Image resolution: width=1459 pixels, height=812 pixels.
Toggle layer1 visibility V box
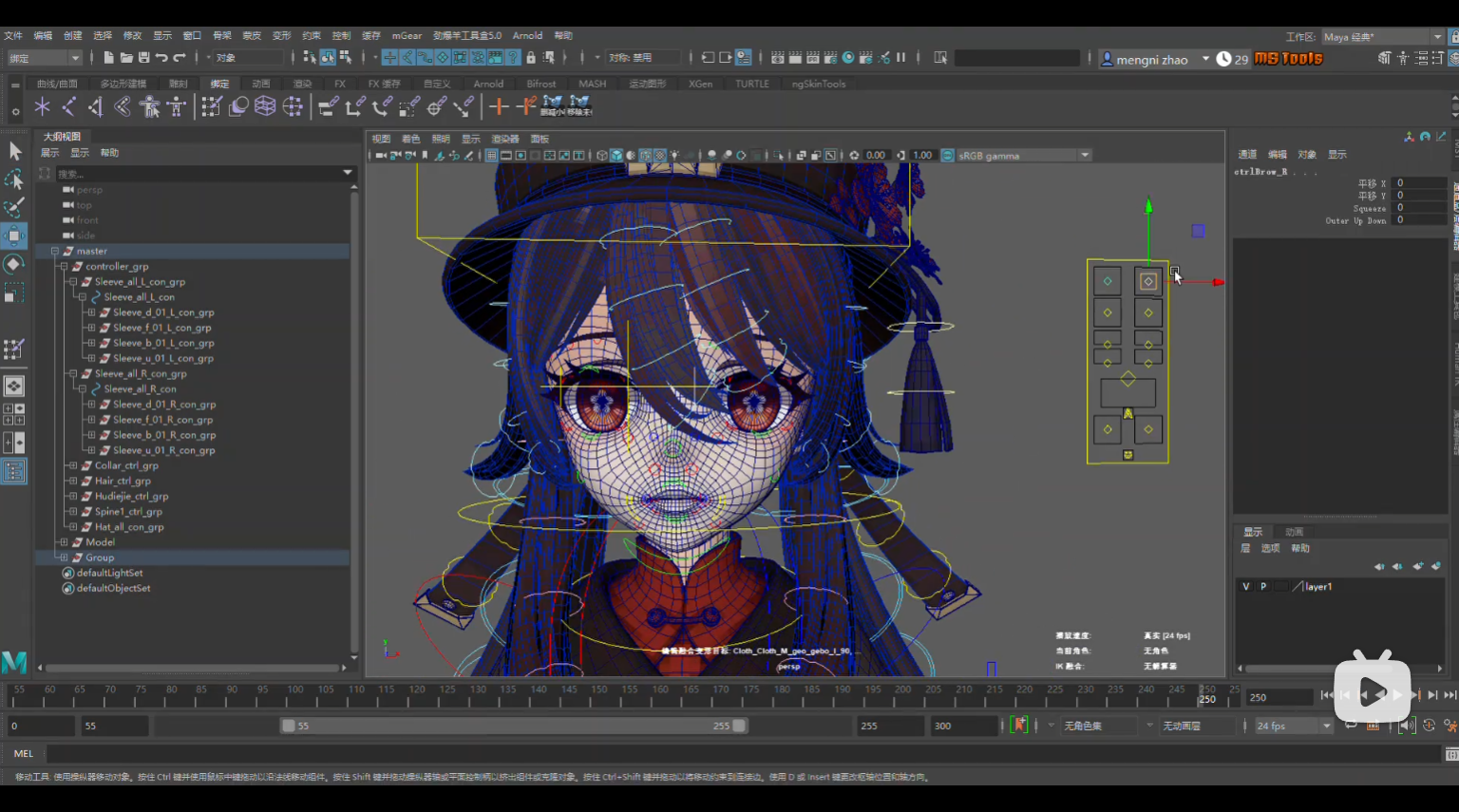(x=1246, y=587)
